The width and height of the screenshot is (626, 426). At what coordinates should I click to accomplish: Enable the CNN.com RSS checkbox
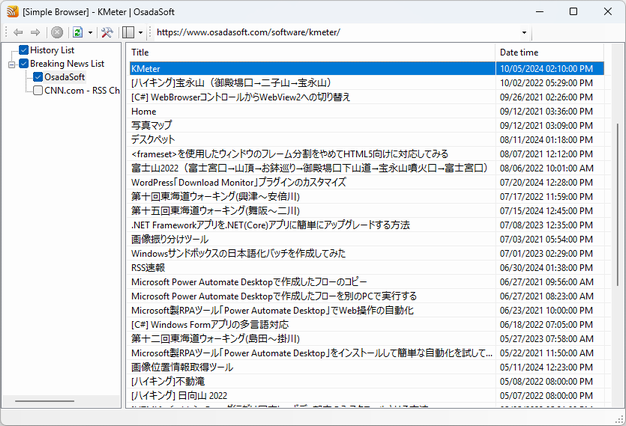pyautogui.click(x=38, y=90)
